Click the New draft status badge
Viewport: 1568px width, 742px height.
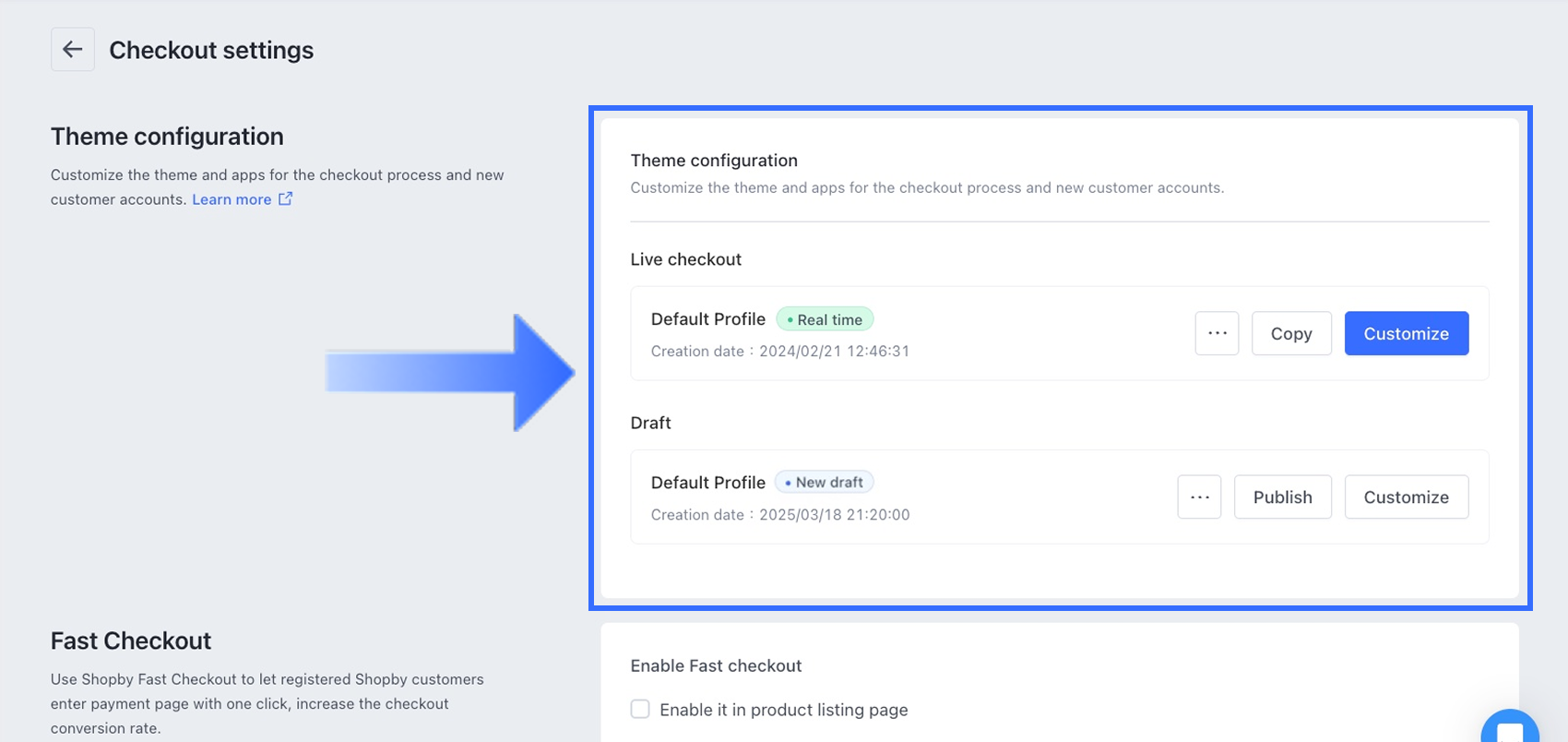tap(824, 483)
